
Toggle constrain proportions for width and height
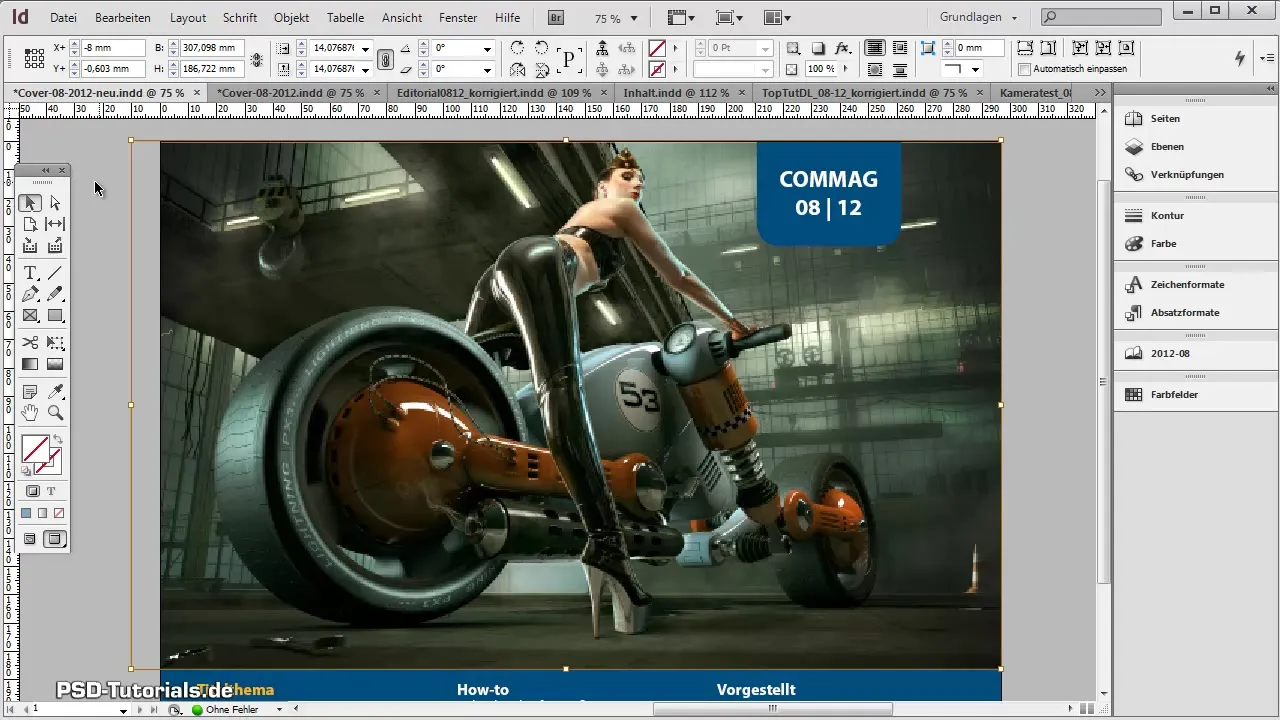[x=257, y=59]
